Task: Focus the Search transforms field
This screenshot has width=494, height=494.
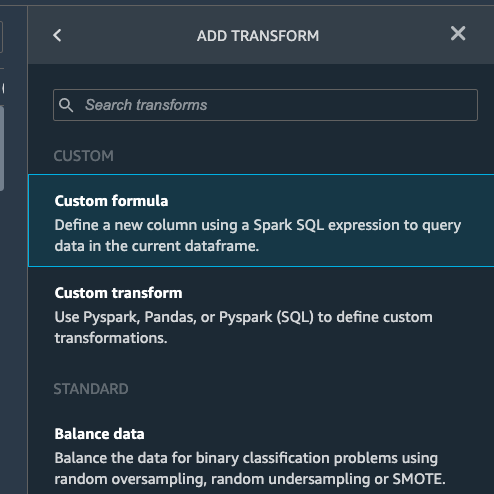Action: (265, 105)
